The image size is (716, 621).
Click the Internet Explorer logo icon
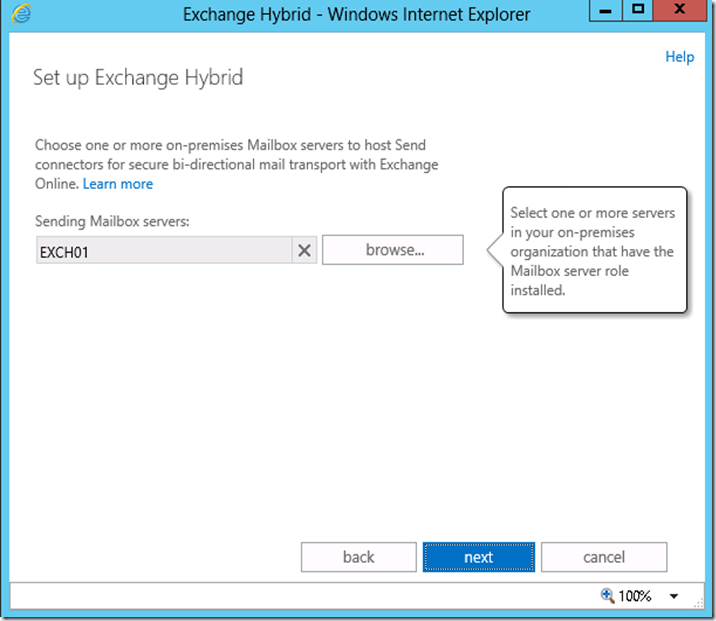point(21,13)
